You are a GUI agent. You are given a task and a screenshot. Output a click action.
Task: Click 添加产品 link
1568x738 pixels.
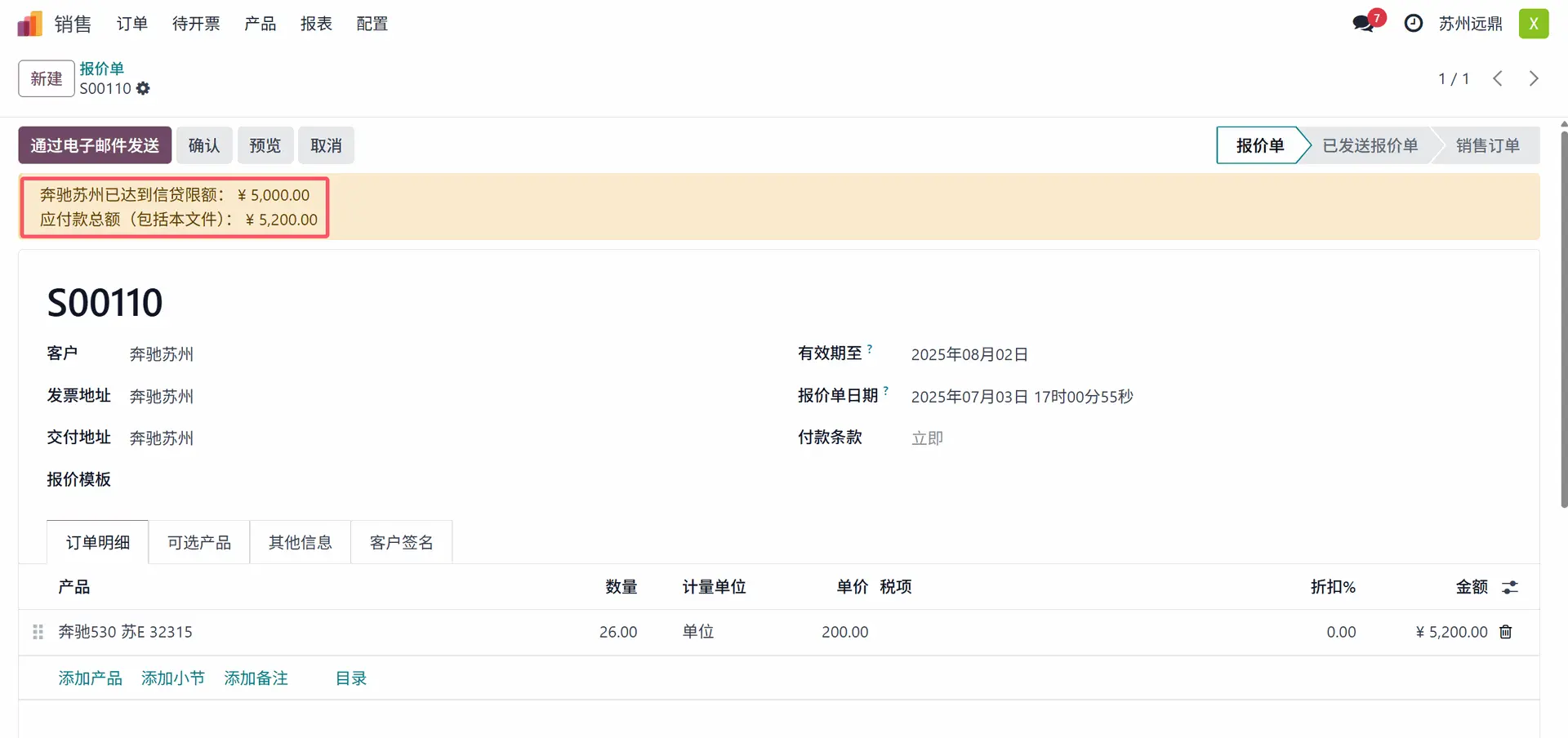pos(91,678)
